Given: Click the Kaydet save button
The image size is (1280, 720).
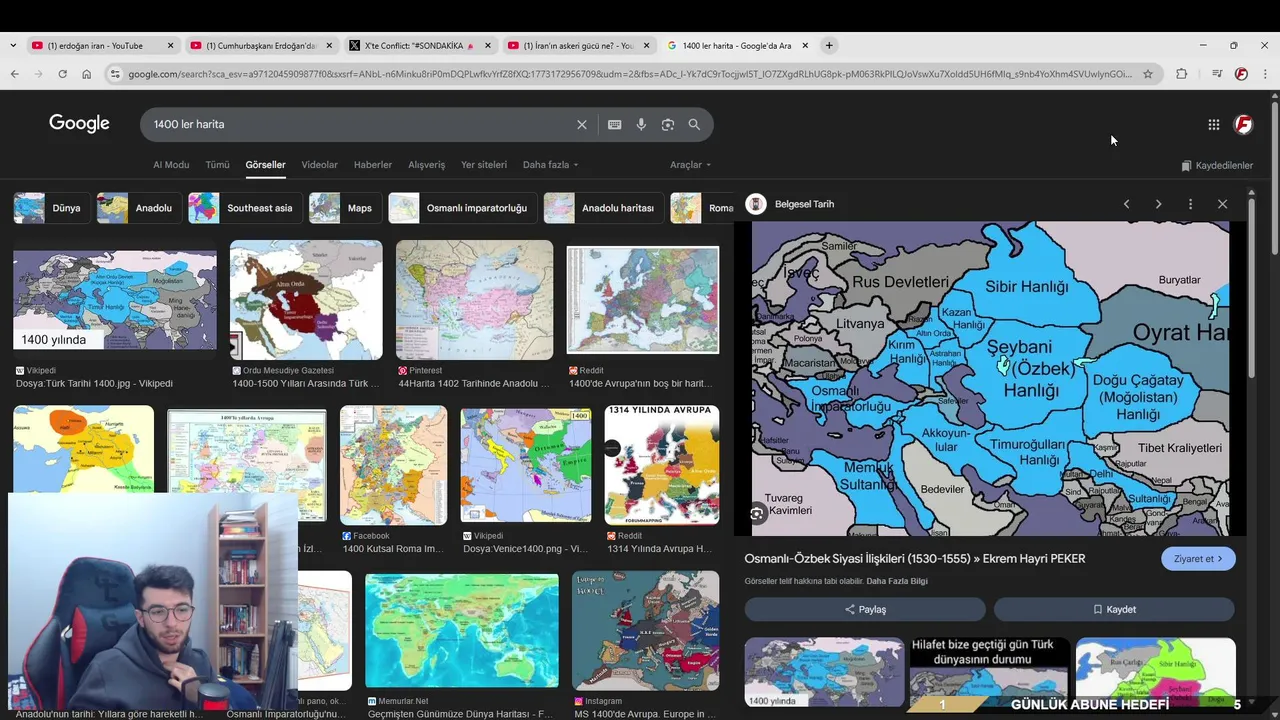Looking at the screenshot, I should point(1114,609).
